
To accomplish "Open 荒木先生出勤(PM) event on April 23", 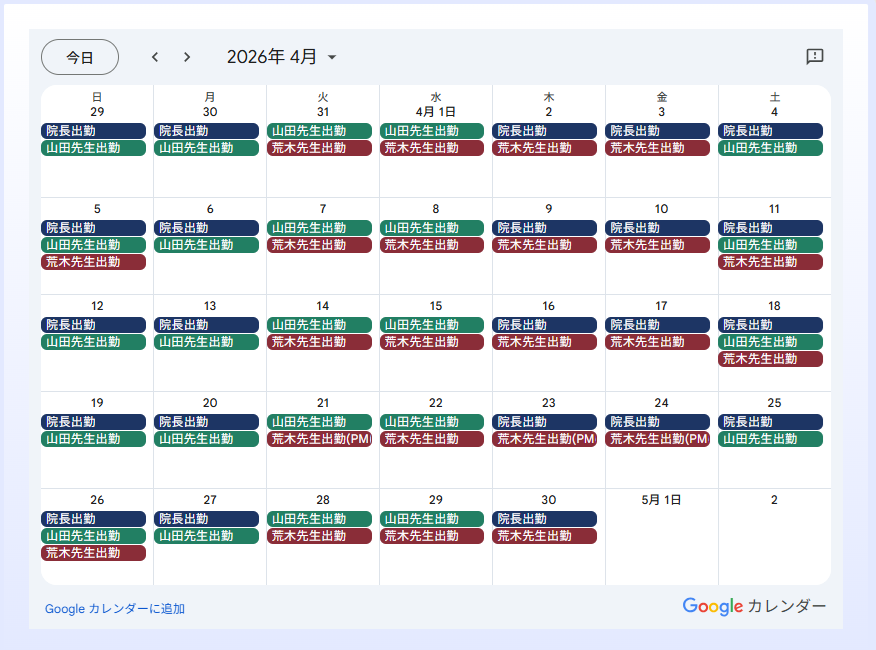I will point(544,439).
